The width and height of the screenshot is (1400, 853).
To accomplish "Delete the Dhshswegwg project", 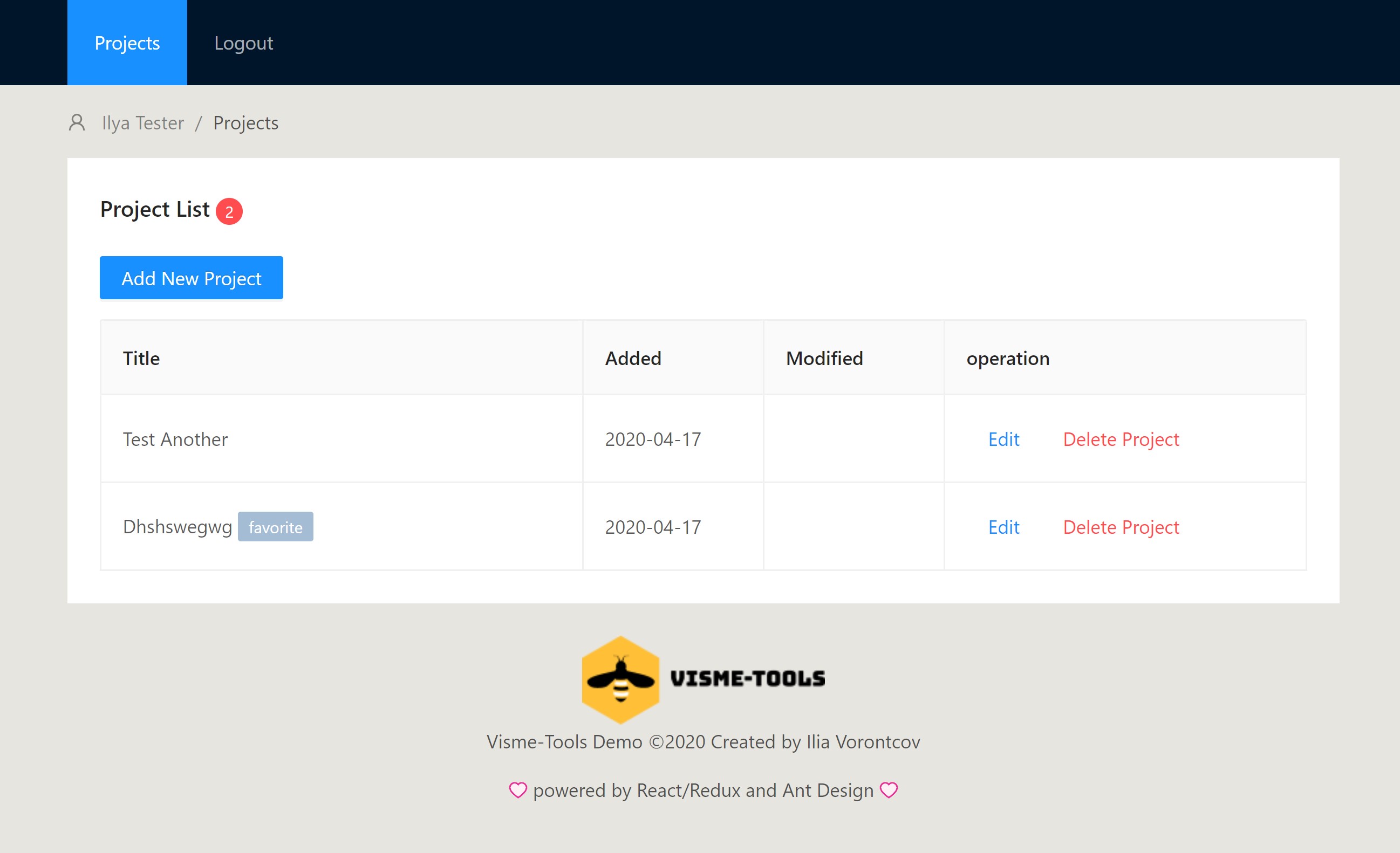I will (1121, 527).
